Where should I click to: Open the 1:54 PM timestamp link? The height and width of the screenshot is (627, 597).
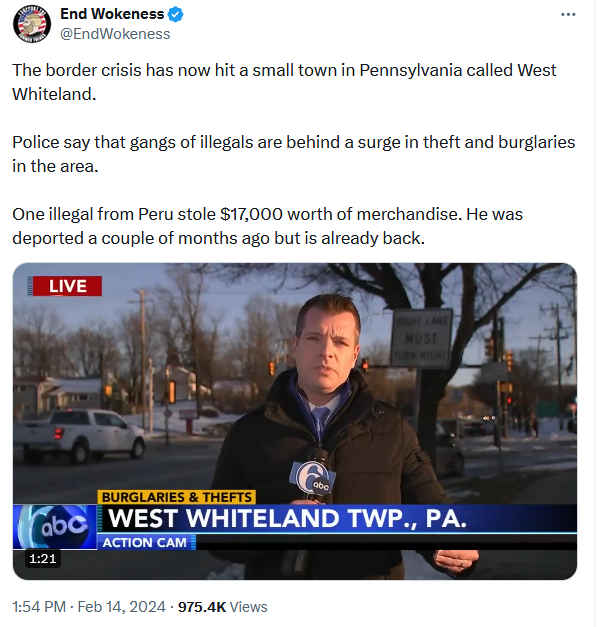tap(39, 607)
